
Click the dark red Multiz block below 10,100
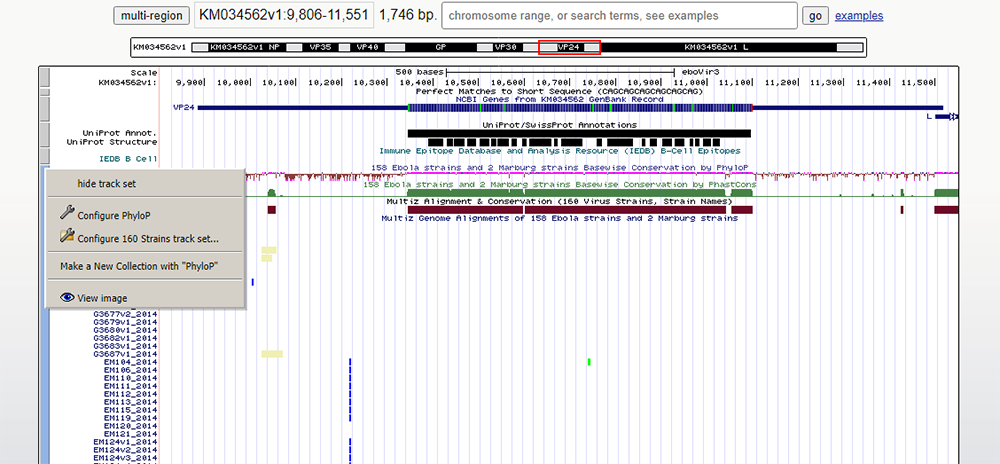271,209
